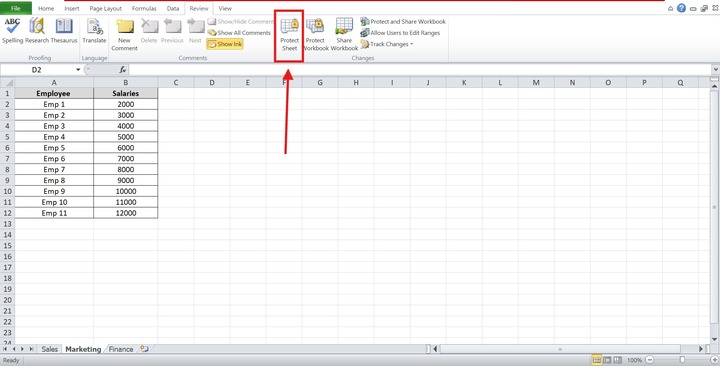Switch to the Page Layout tab
Image resolution: width=720 pixels, height=366 pixels.
(x=106, y=8)
